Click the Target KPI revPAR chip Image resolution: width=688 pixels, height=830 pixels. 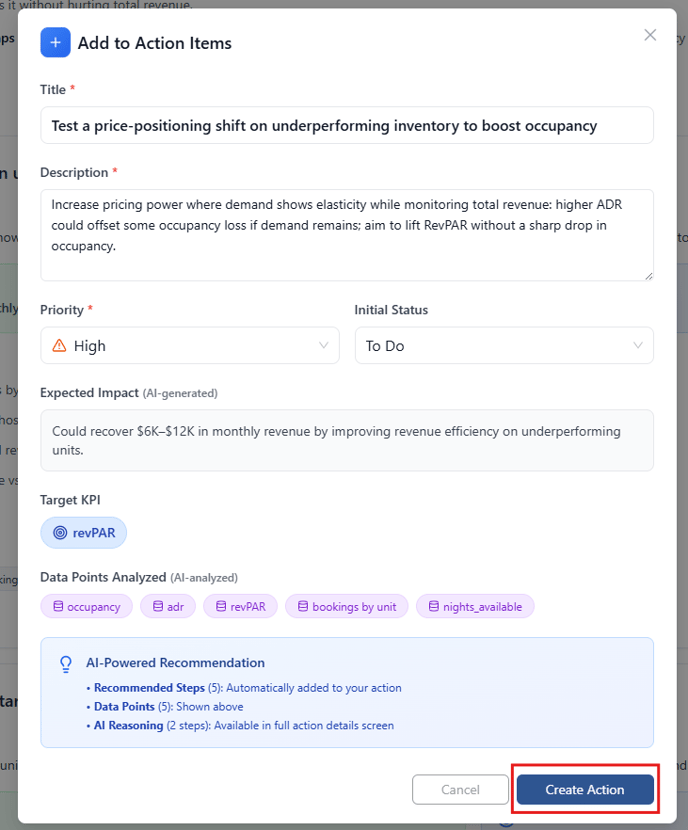pyautogui.click(x=84, y=533)
